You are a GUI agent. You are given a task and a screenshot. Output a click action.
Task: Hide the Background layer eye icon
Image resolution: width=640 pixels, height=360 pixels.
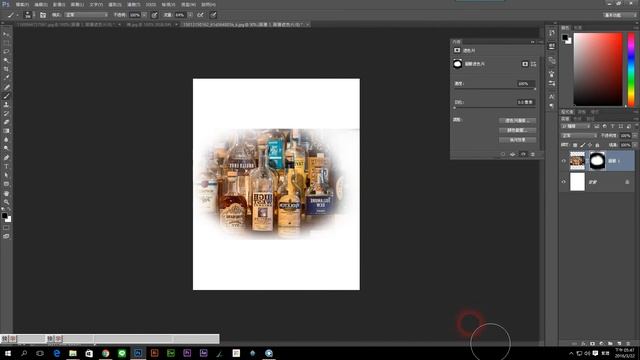pyautogui.click(x=564, y=182)
